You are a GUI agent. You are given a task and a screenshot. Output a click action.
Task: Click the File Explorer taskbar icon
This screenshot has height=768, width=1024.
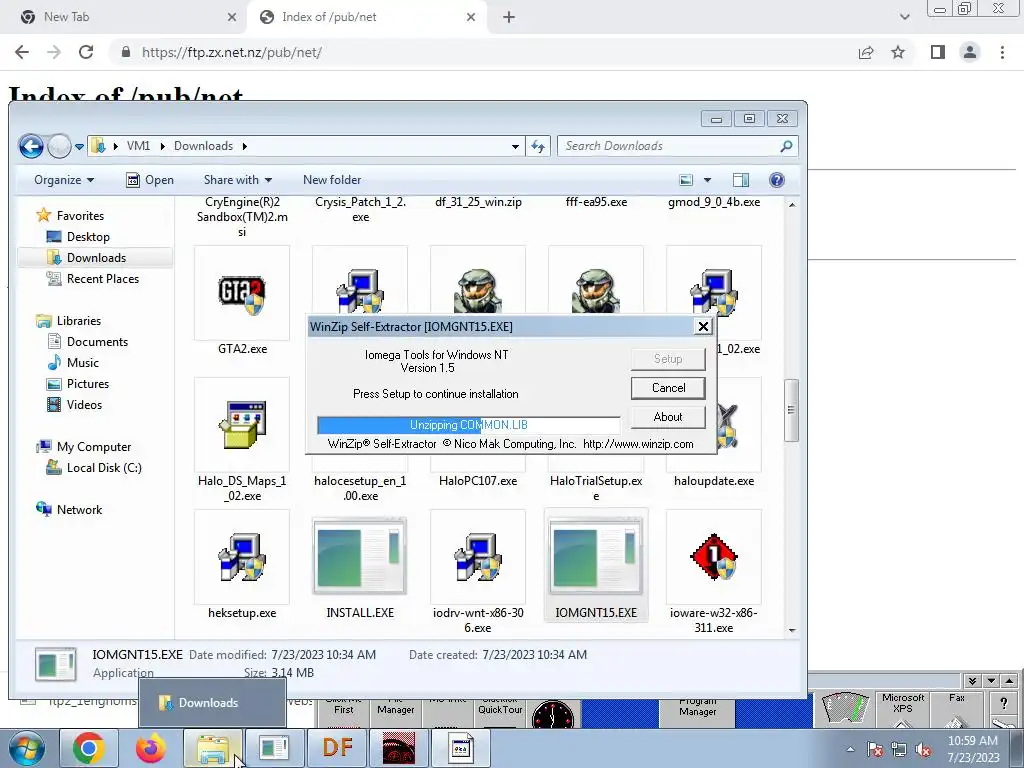coord(213,748)
